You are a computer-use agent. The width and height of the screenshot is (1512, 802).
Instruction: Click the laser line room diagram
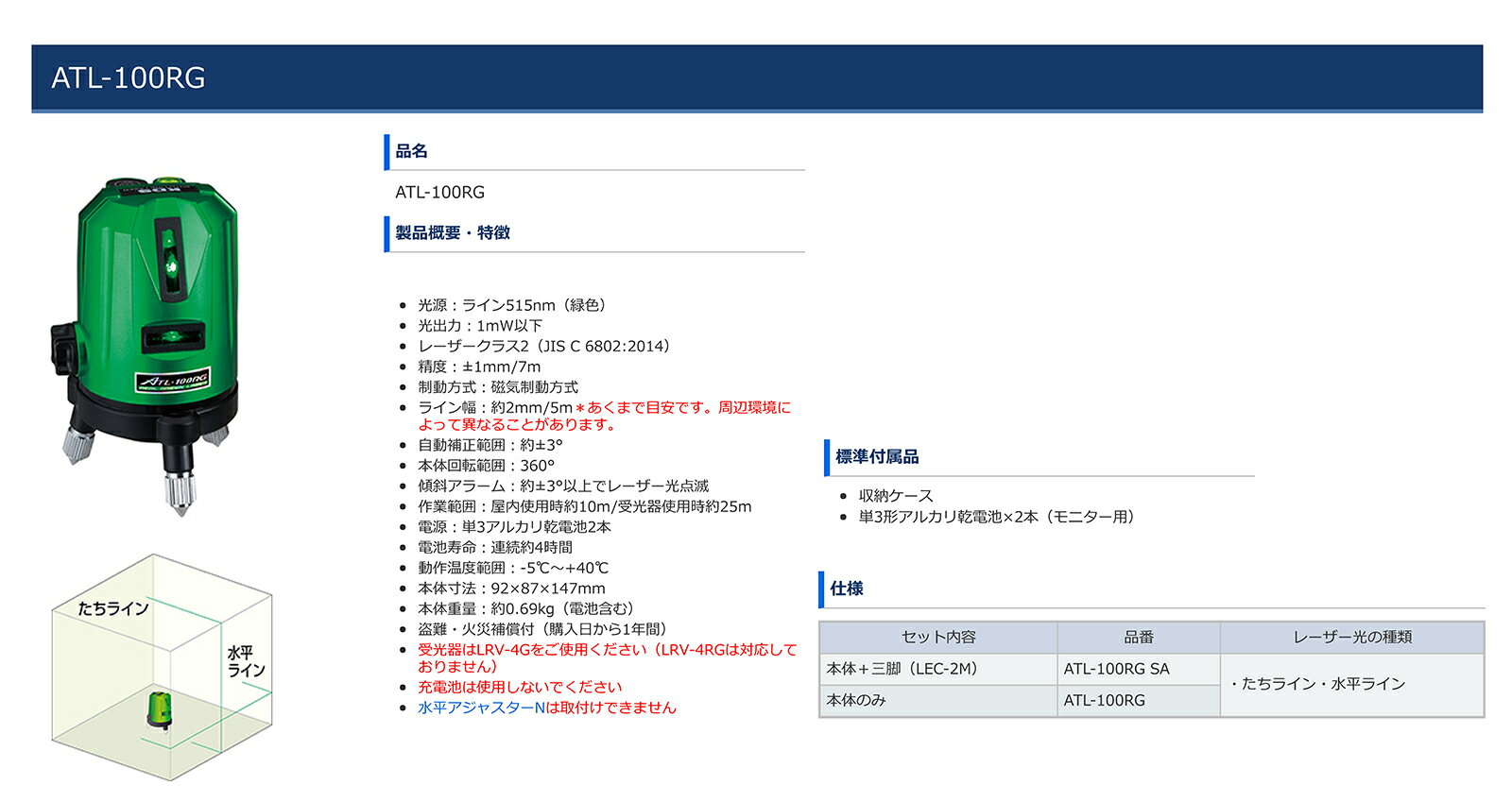162,667
